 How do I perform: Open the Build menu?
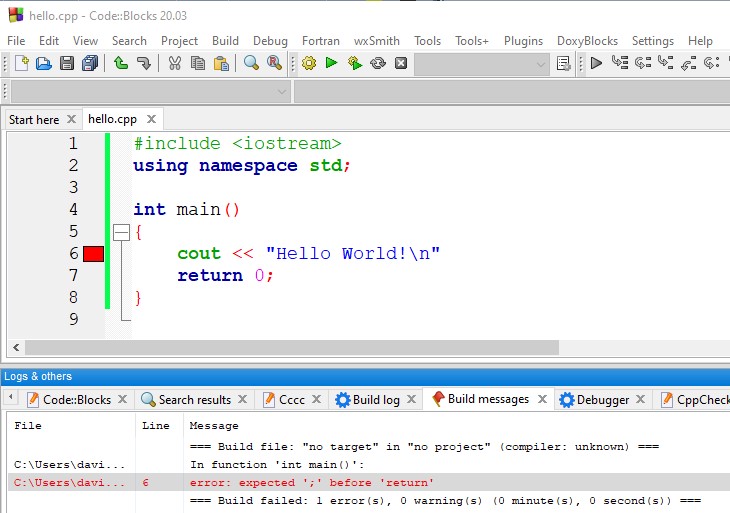pyautogui.click(x=225, y=41)
